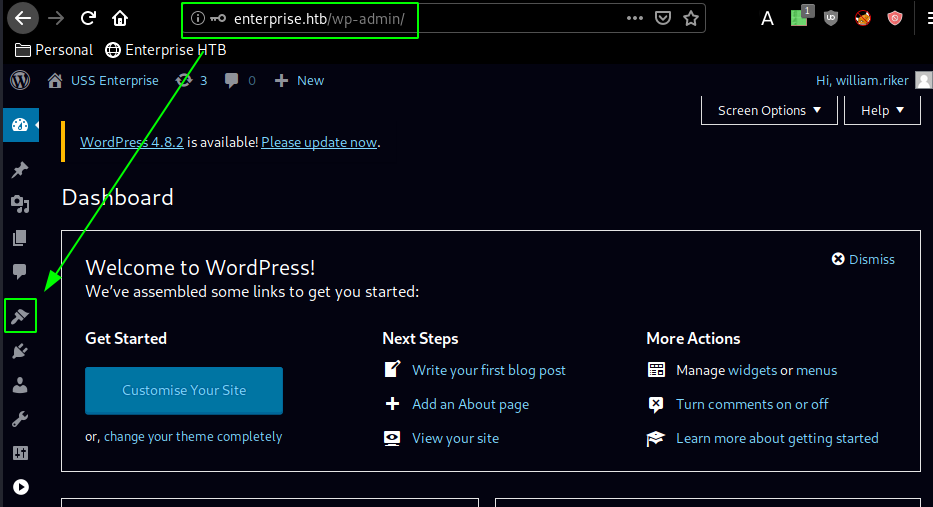Show site information icon in address bar

198,18
